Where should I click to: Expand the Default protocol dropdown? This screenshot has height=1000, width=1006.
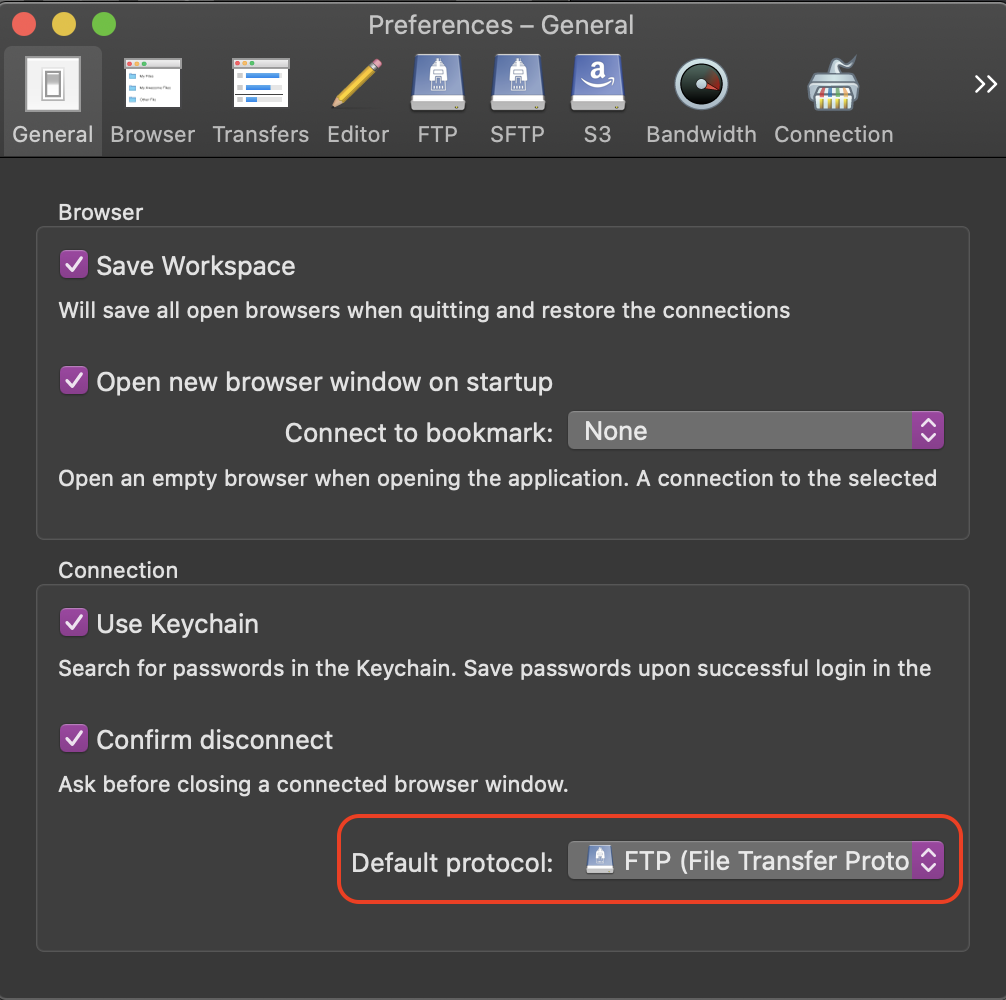coord(755,861)
